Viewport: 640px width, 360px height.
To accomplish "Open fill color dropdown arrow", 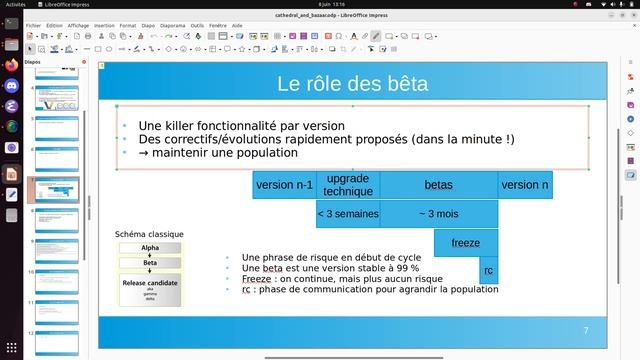I will coord(77,49).
